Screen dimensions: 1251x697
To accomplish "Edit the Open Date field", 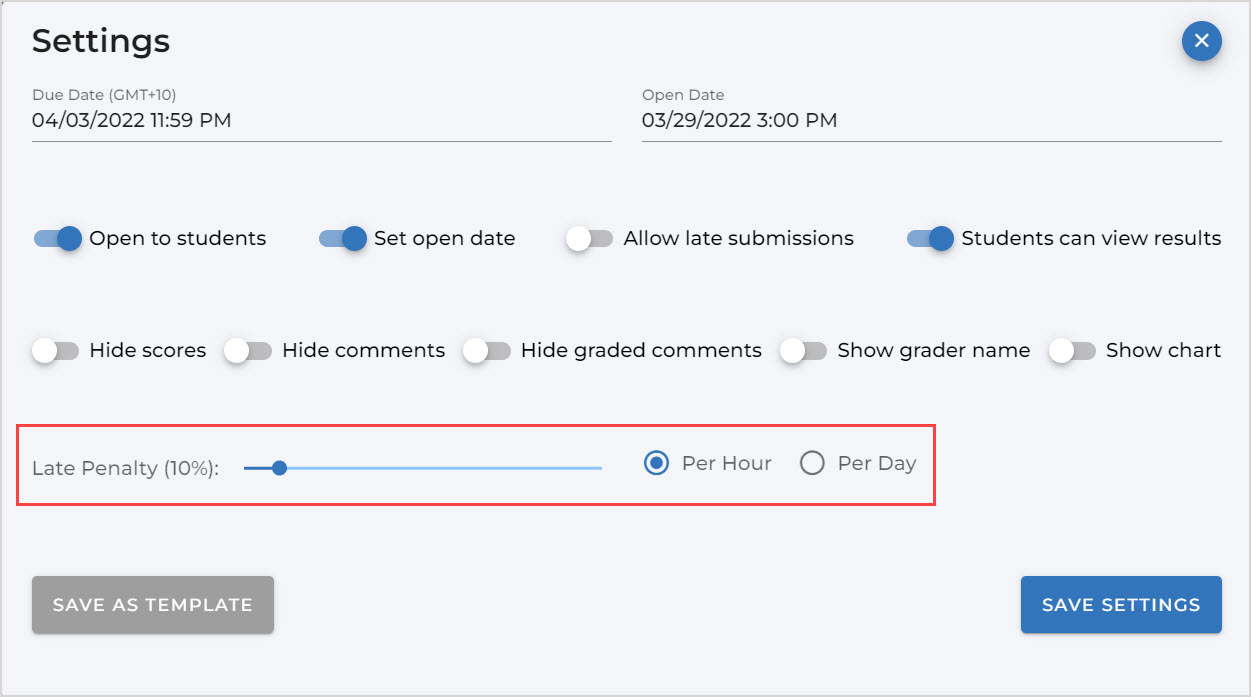I will (930, 121).
